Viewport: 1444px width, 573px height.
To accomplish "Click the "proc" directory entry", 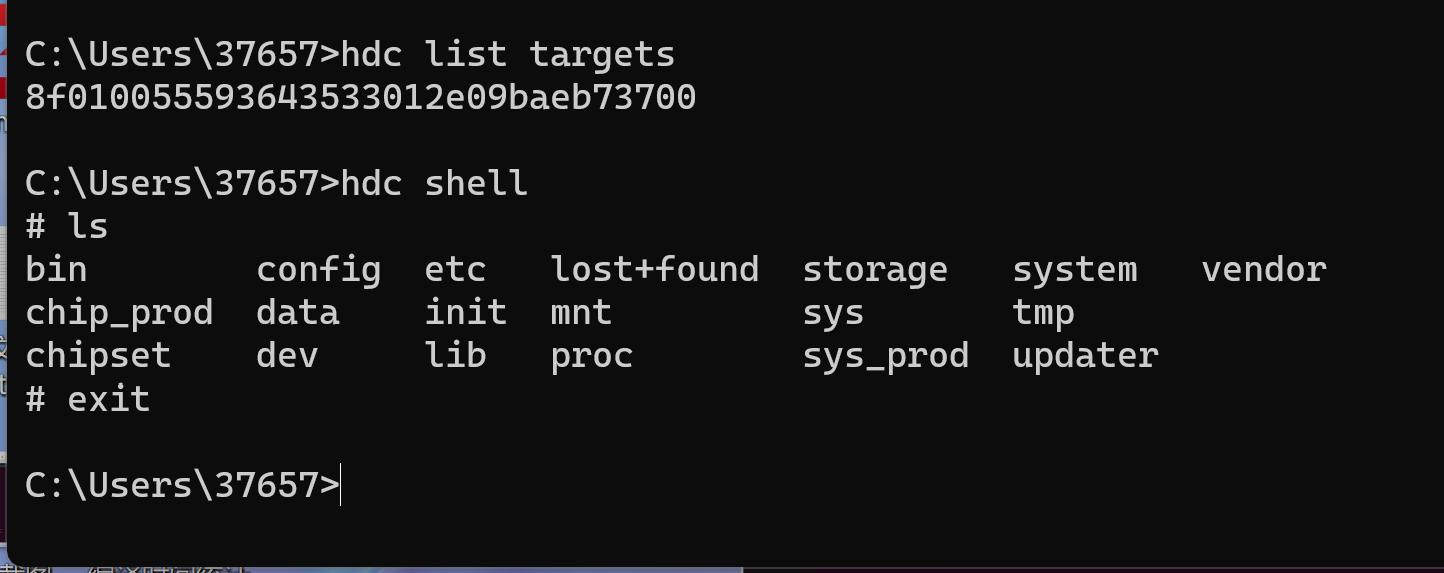I will pyautogui.click(x=591, y=356).
